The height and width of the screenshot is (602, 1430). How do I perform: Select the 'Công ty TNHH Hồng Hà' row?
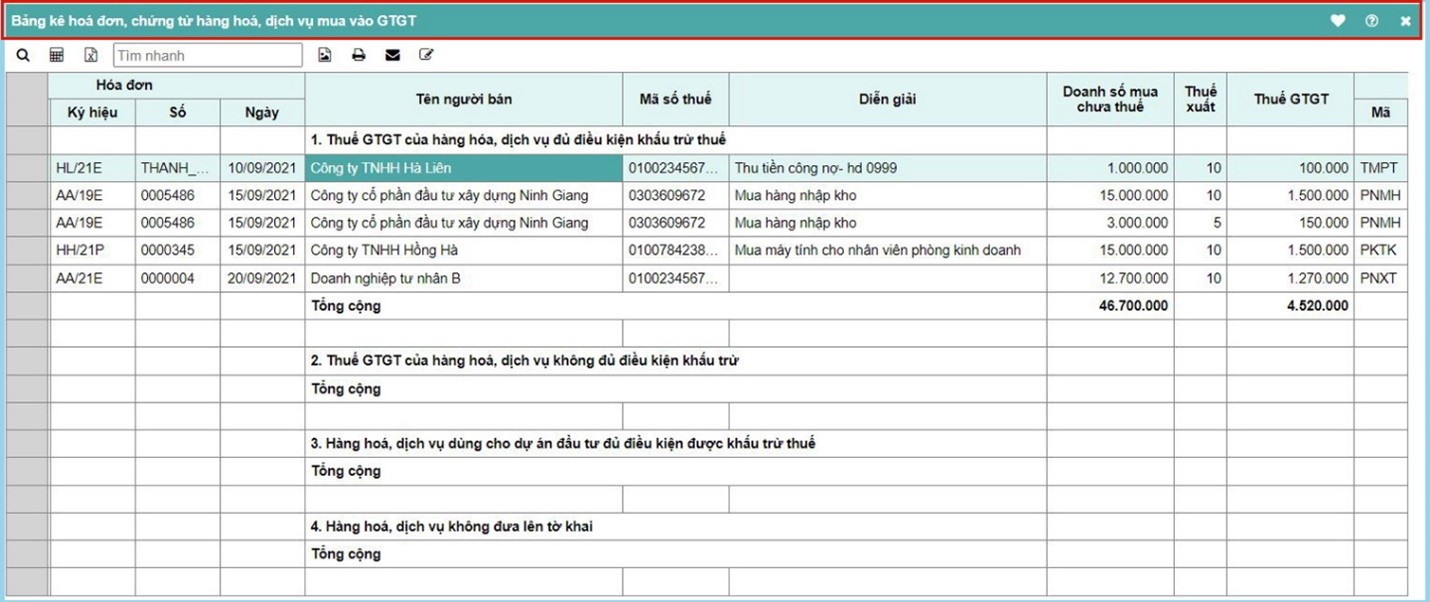pos(463,250)
